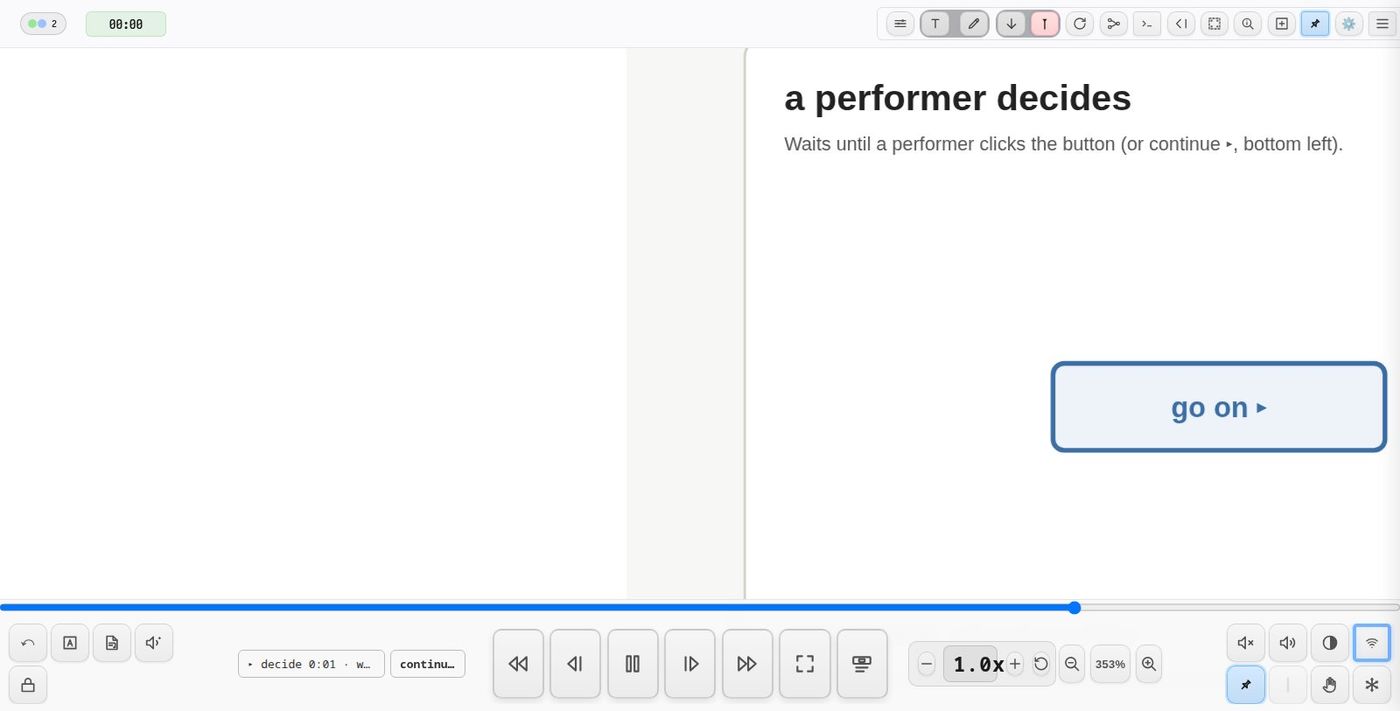Open the hamburger menu at top right

click(1382, 23)
